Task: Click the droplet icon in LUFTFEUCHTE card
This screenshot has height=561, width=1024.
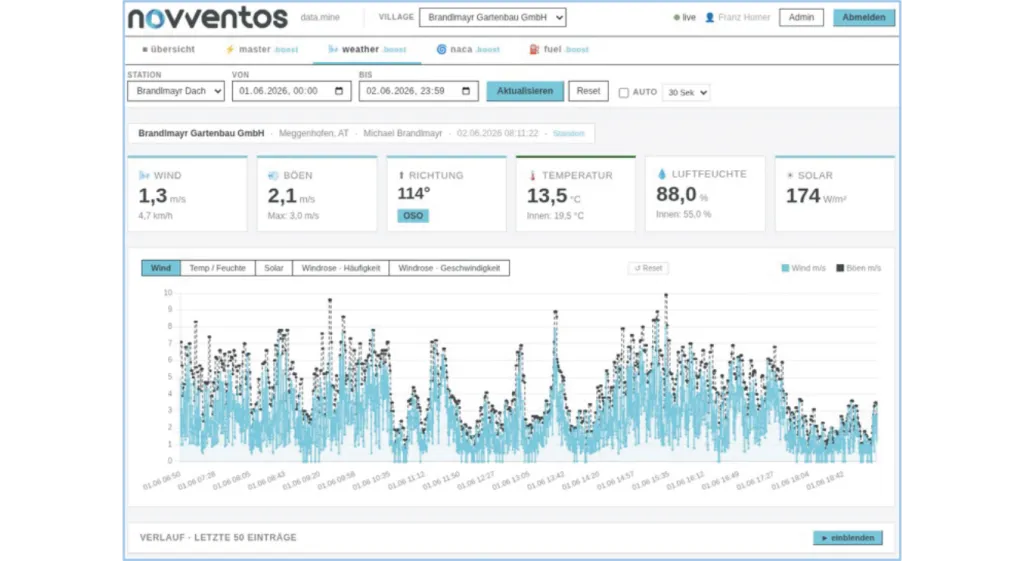Action: pyautogui.click(x=662, y=174)
